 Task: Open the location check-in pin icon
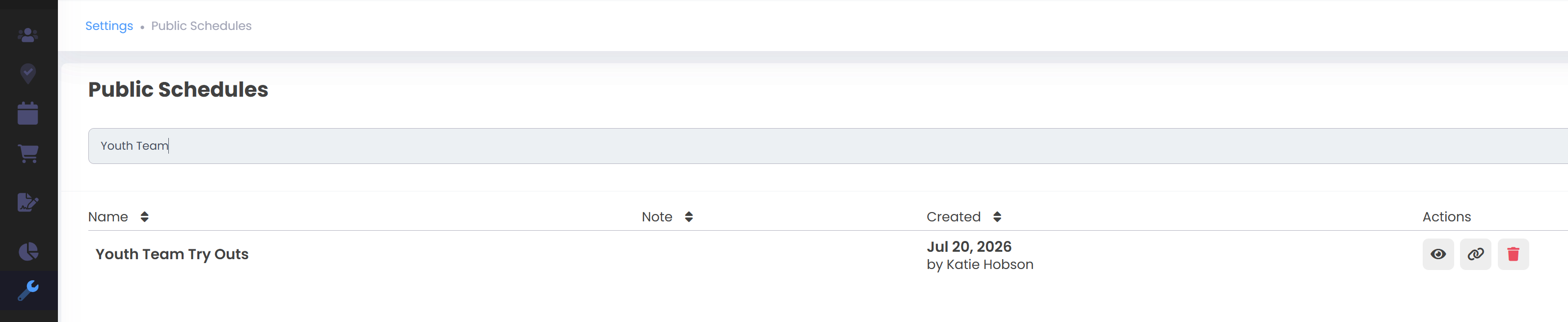click(x=28, y=74)
